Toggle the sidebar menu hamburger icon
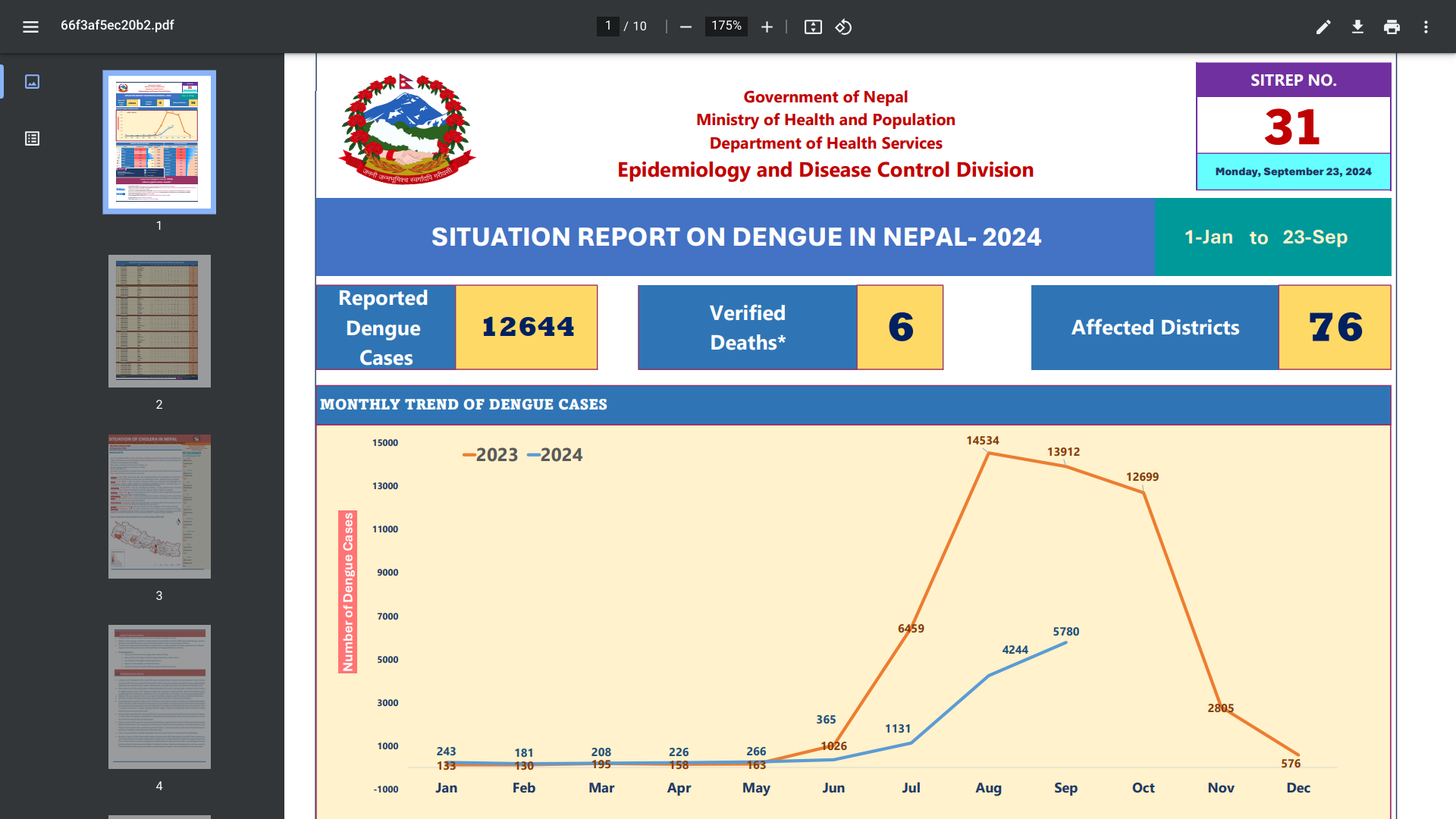Viewport: 1456px width, 819px height. click(30, 27)
